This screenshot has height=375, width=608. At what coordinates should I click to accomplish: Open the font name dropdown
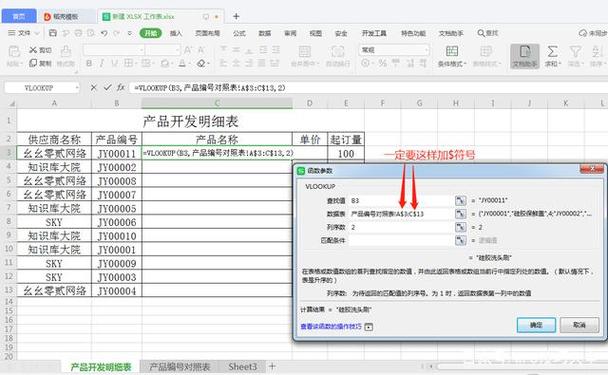[141, 50]
